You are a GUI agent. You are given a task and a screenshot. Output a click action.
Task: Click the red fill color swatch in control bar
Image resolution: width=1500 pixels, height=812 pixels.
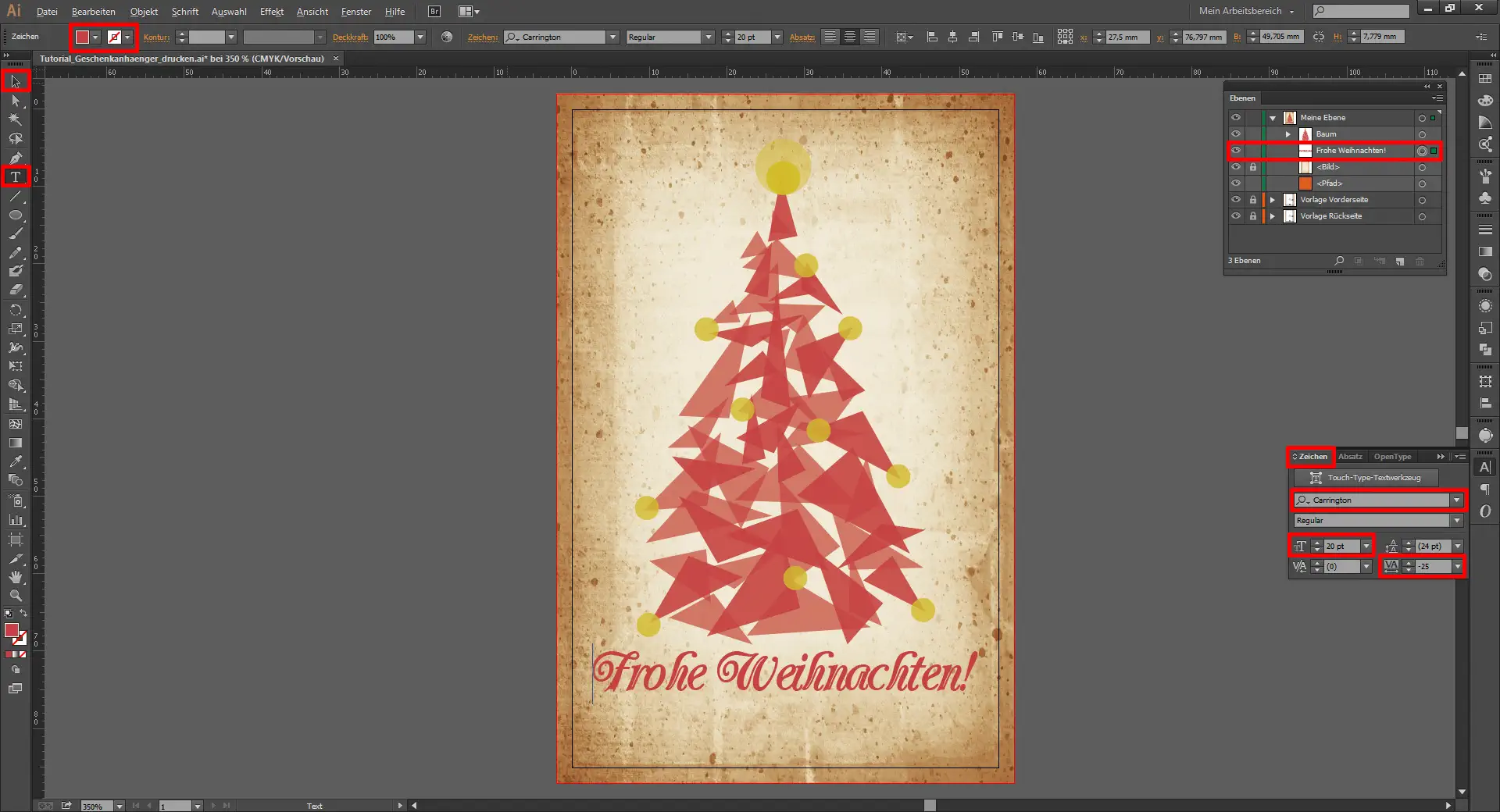pos(82,37)
